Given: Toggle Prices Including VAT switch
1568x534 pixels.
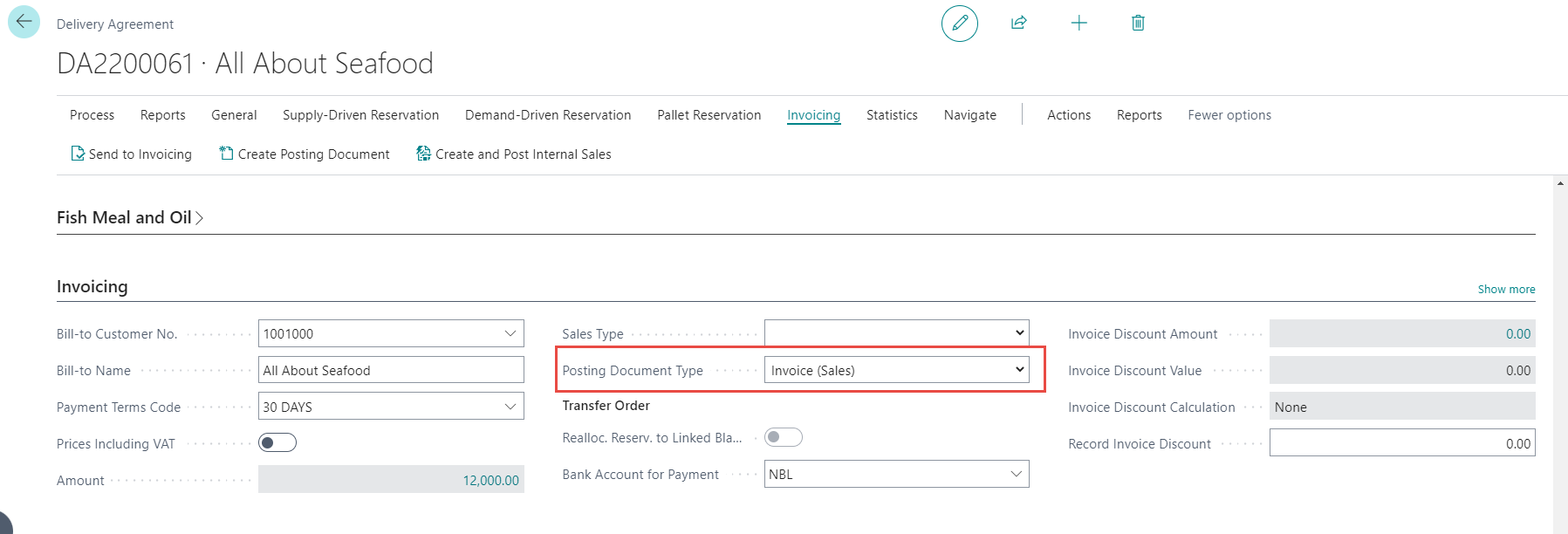Looking at the screenshot, I should point(277,443).
